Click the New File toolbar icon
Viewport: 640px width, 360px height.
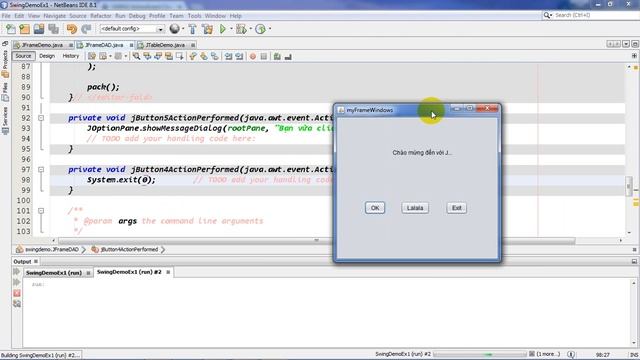tap(11, 29)
